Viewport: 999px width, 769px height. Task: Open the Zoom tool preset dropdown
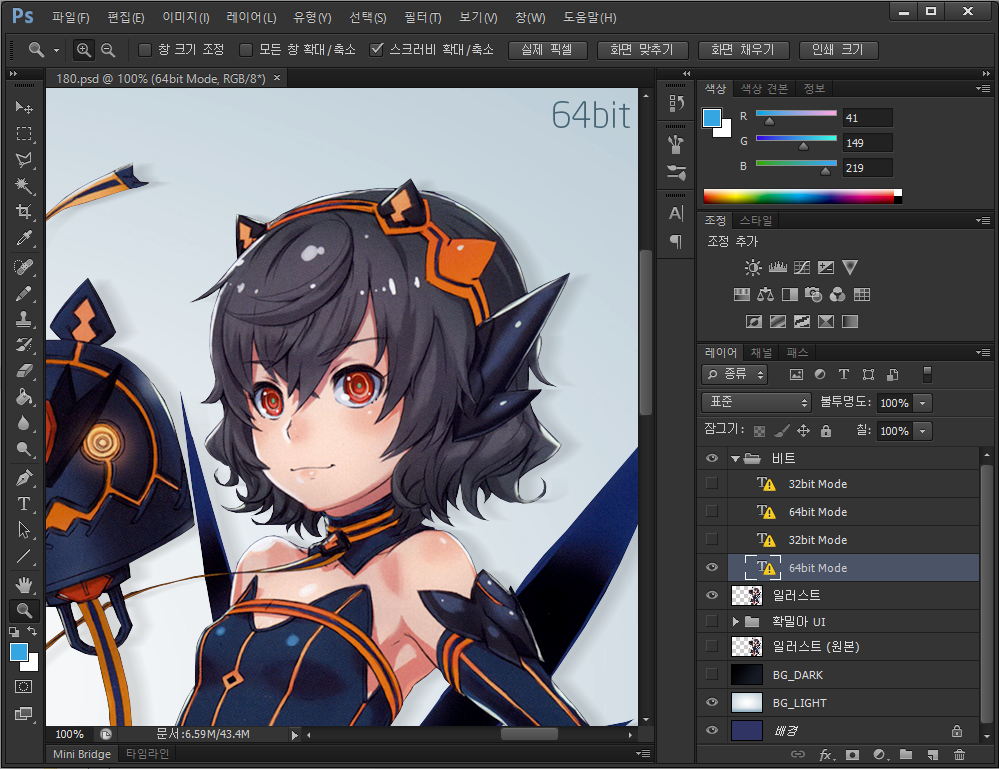click(56, 50)
